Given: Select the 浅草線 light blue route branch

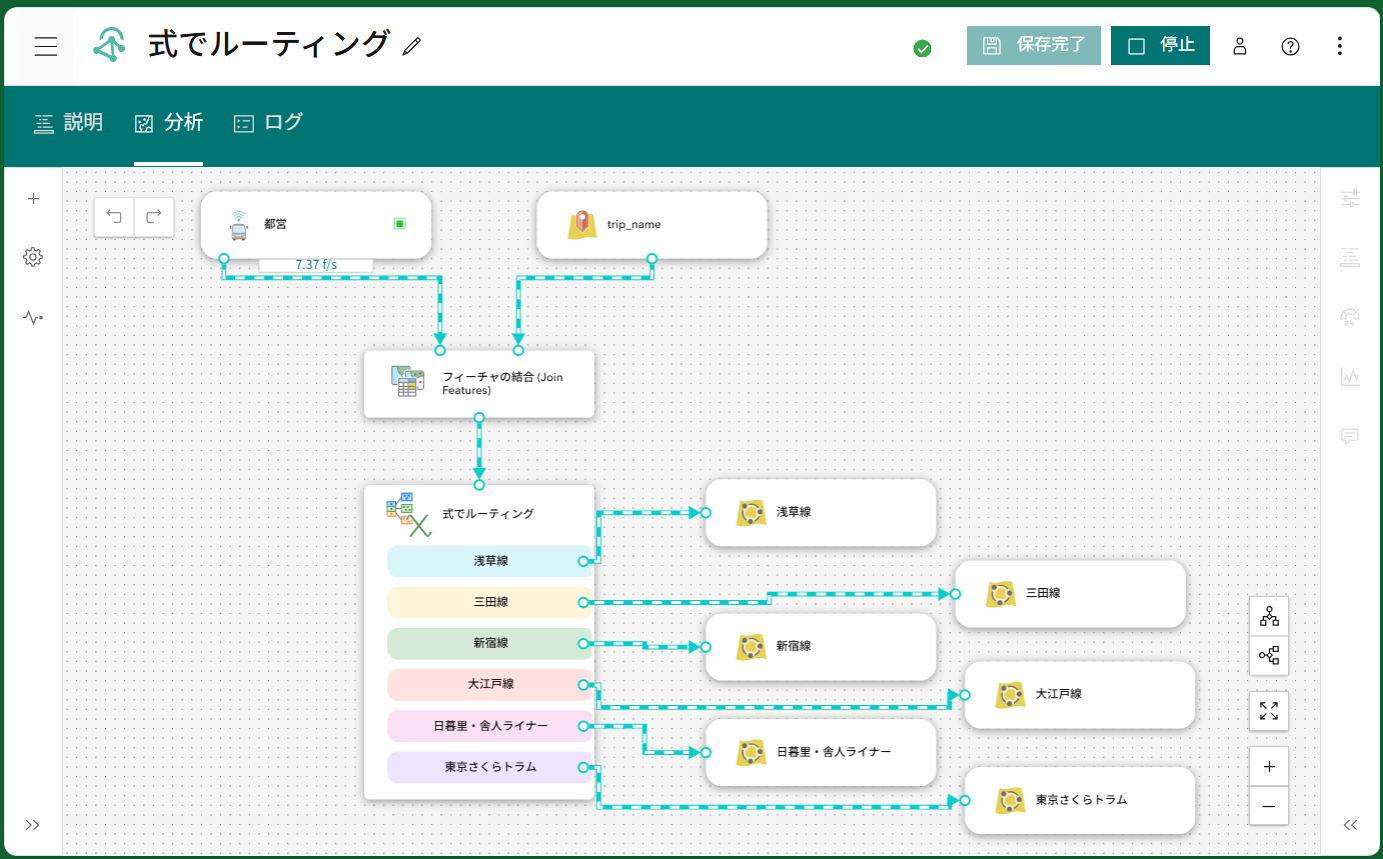Looking at the screenshot, I should click(x=490, y=561).
